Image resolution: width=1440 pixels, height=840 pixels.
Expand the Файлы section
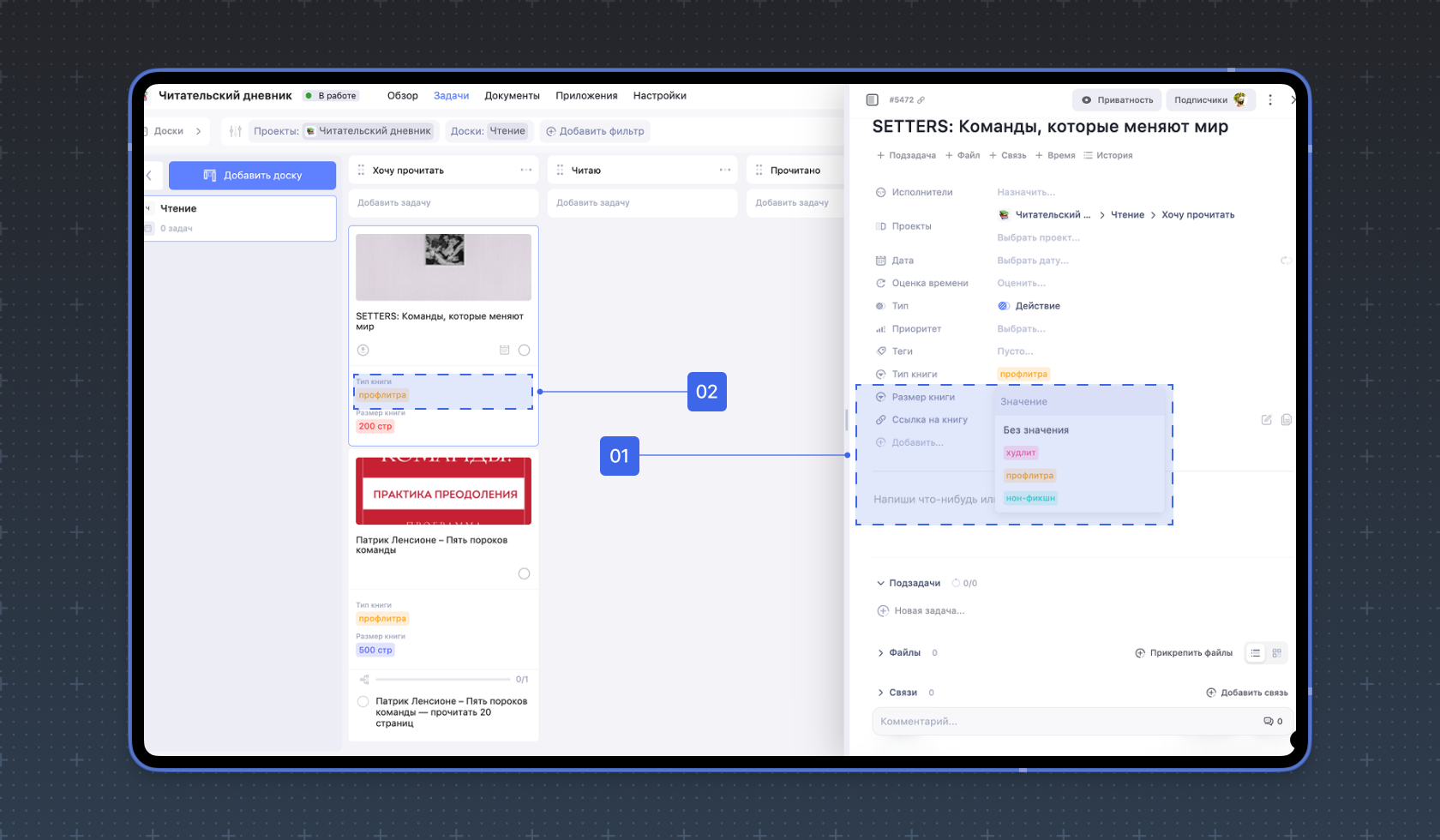coord(880,653)
